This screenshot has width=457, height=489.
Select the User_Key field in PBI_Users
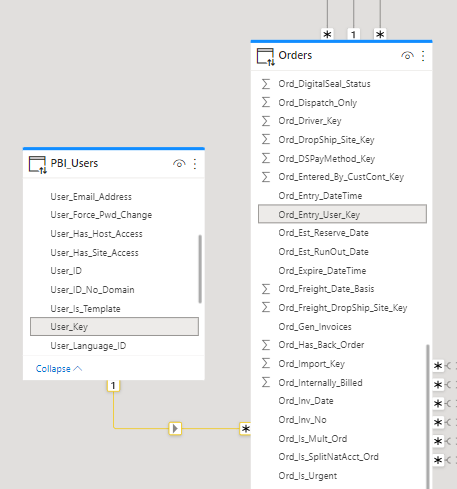[114, 327]
